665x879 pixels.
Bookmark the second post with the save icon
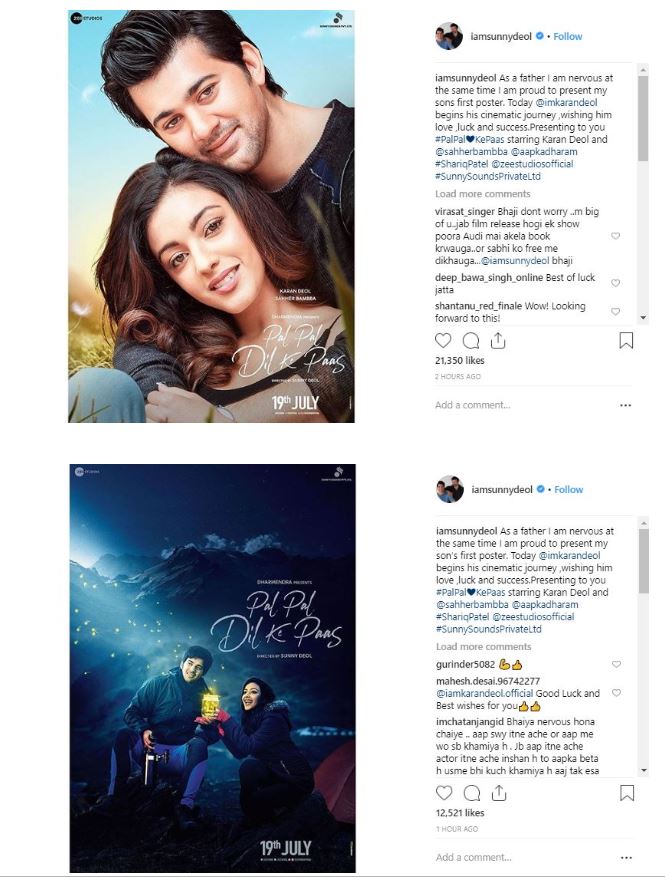point(627,793)
